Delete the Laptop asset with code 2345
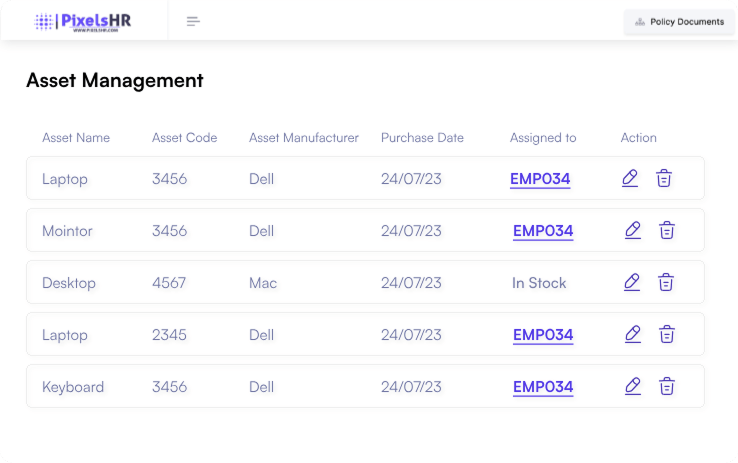Image resolution: width=738 pixels, height=463 pixels. pos(667,334)
